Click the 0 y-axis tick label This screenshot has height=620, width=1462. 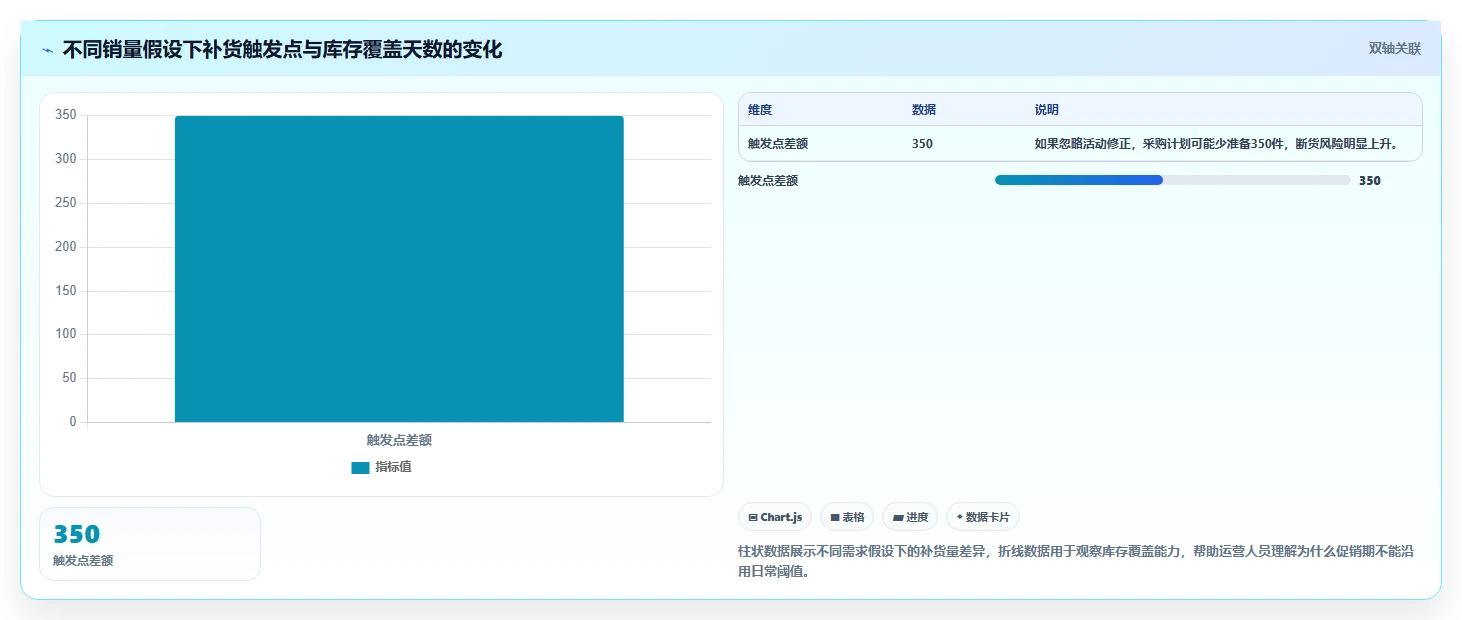(x=72, y=422)
